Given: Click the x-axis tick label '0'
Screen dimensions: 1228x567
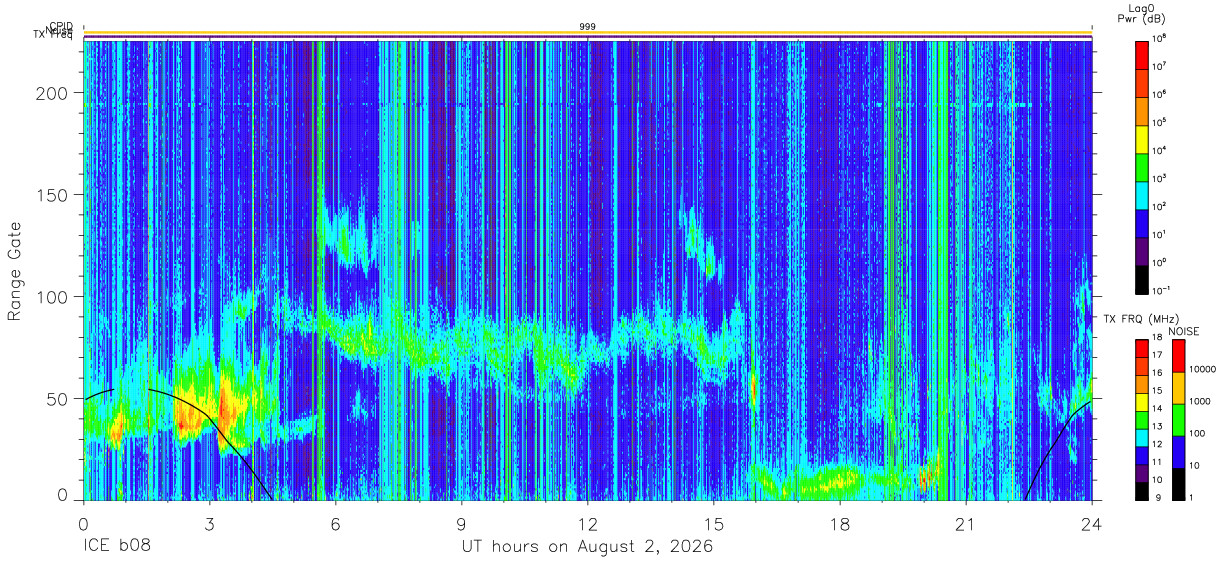Looking at the screenshot, I should tap(83, 523).
